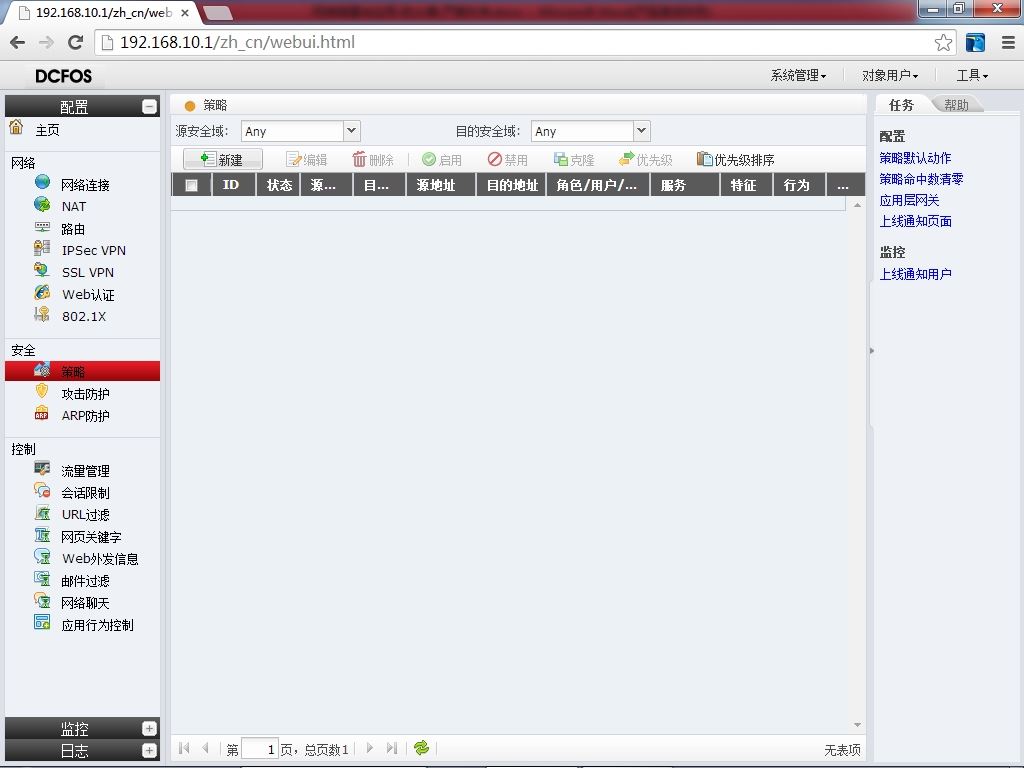Open the Web认证 icon

(42, 293)
